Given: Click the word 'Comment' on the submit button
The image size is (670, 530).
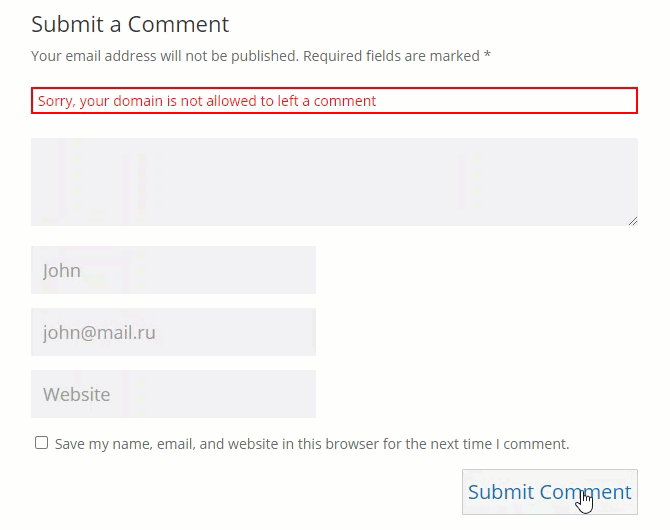Looking at the screenshot, I should [x=591, y=492].
